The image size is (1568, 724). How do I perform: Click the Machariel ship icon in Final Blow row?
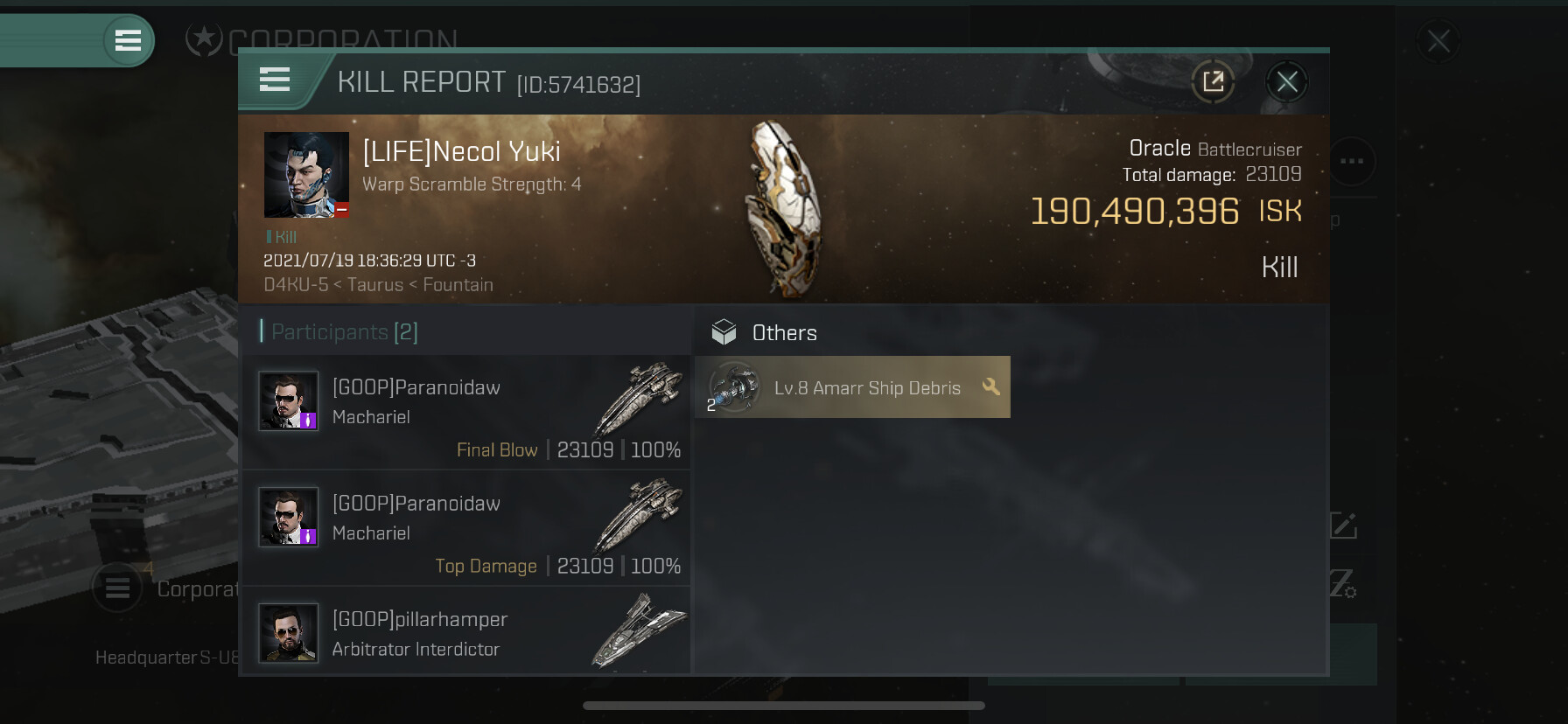639,398
